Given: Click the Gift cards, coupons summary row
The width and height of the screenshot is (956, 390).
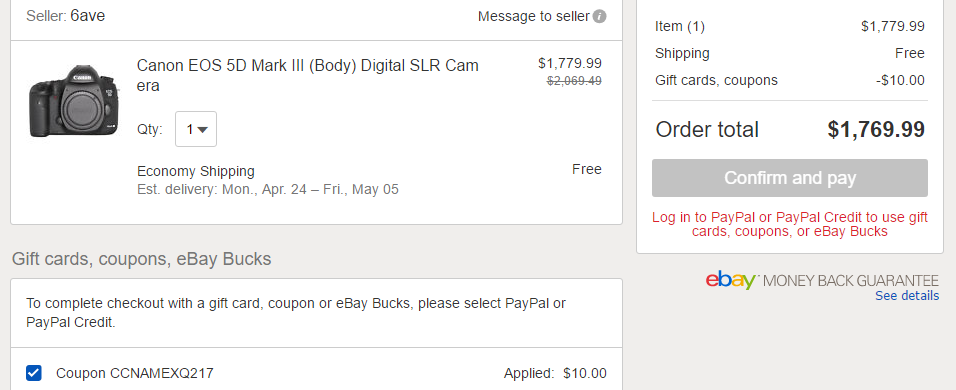Looking at the screenshot, I should pos(790,80).
